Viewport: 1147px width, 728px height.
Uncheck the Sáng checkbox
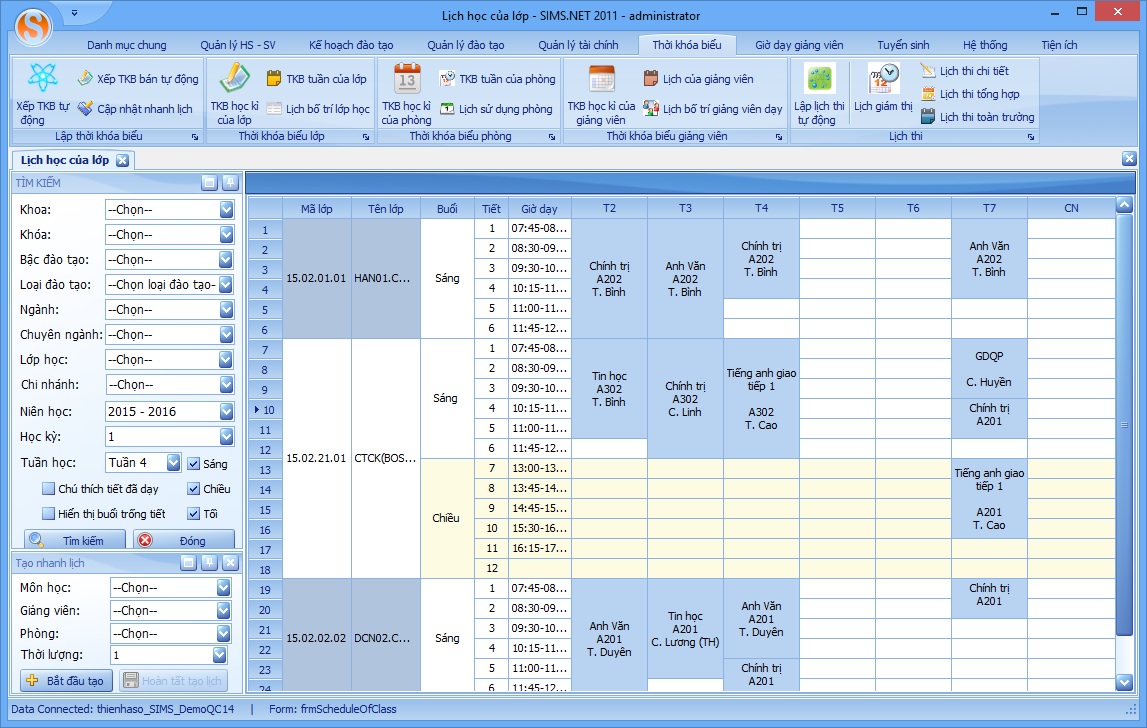click(194, 464)
